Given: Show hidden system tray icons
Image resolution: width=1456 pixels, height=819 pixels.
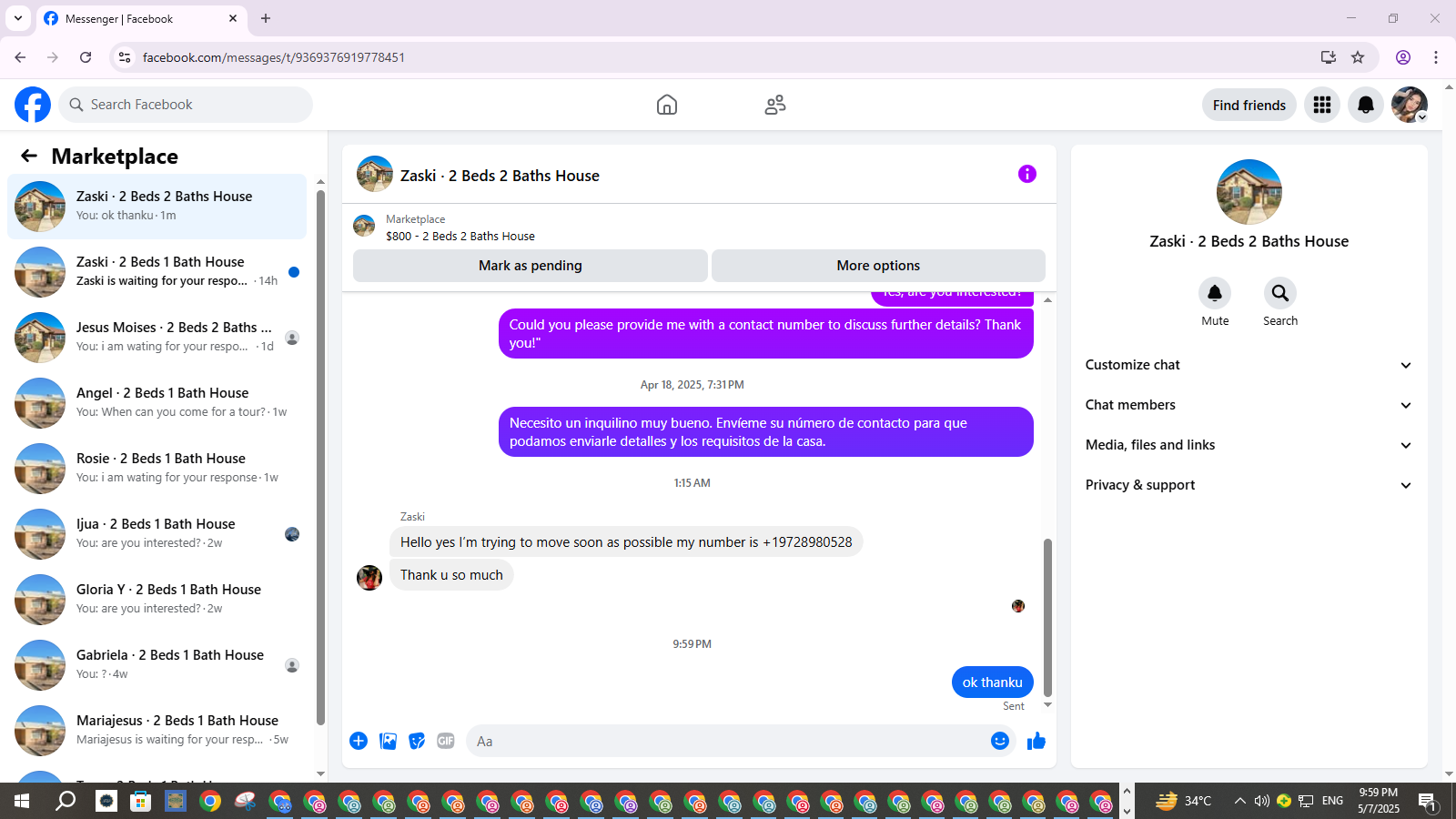Looking at the screenshot, I should click(1239, 801).
